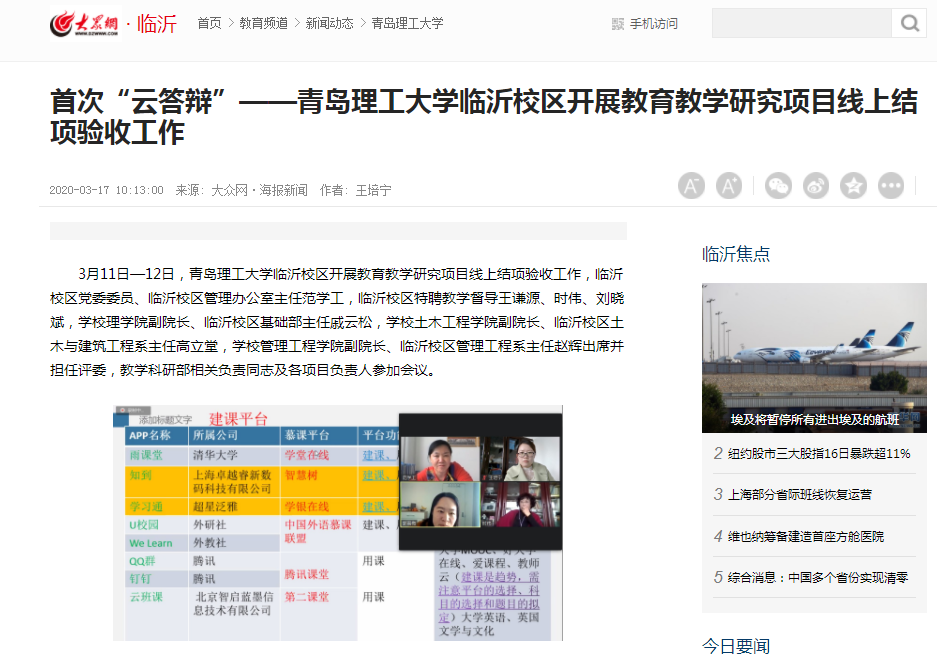Open 青岛理工大学 breadcrumb link

click(x=407, y=23)
